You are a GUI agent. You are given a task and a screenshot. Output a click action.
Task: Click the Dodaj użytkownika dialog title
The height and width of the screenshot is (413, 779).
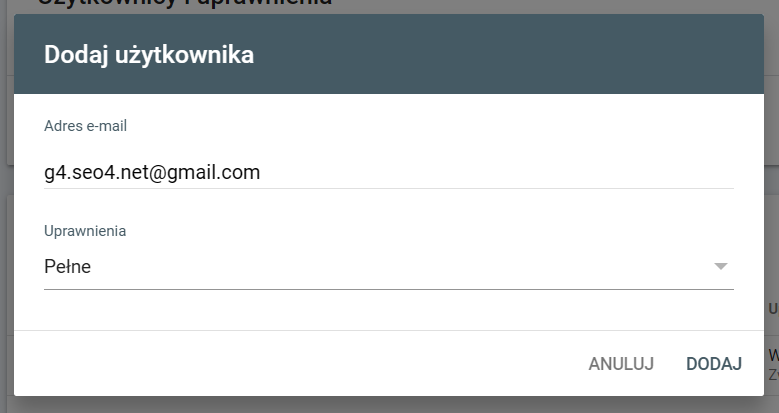pos(149,55)
